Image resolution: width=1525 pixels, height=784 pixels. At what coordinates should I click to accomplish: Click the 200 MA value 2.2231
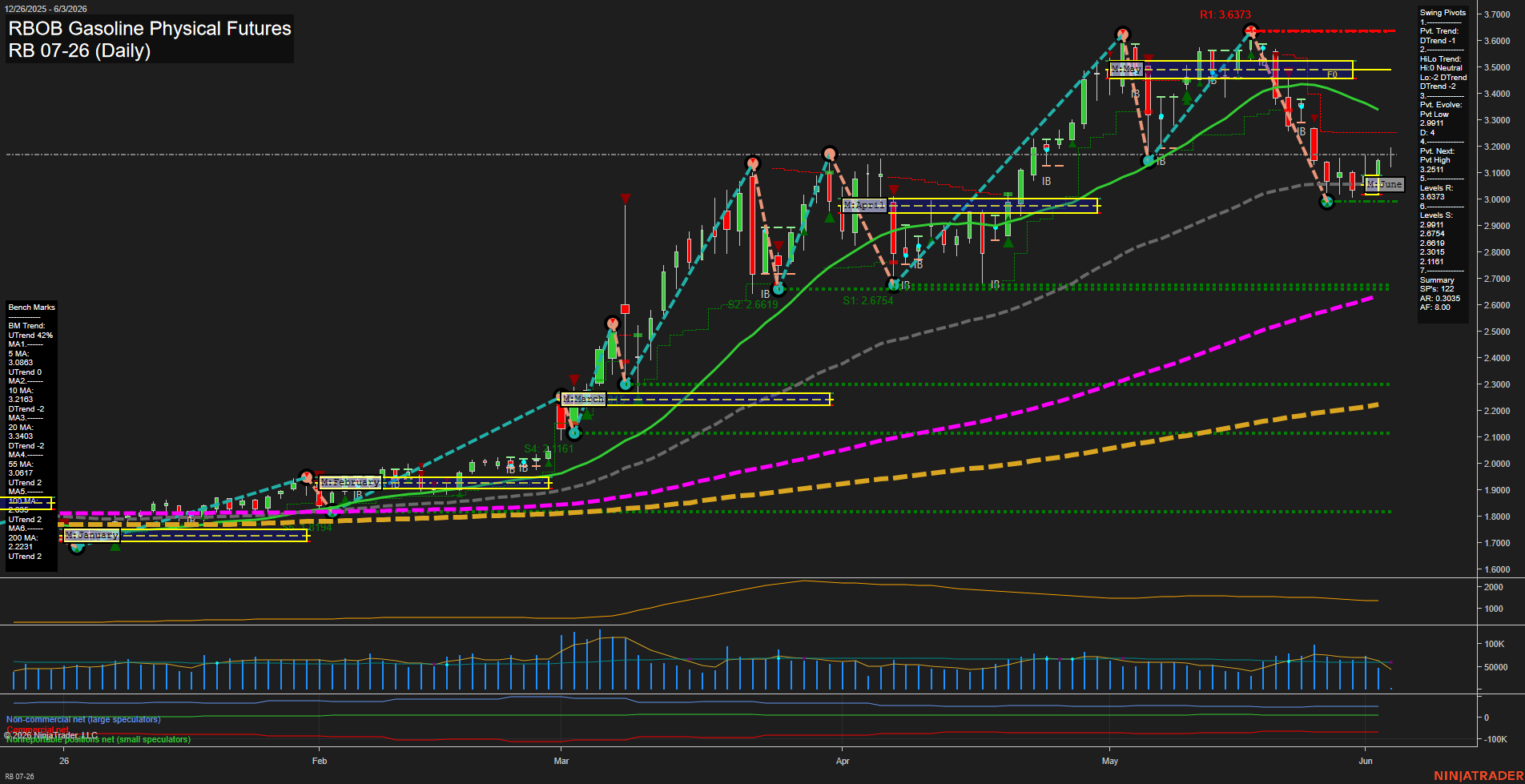point(21,547)
